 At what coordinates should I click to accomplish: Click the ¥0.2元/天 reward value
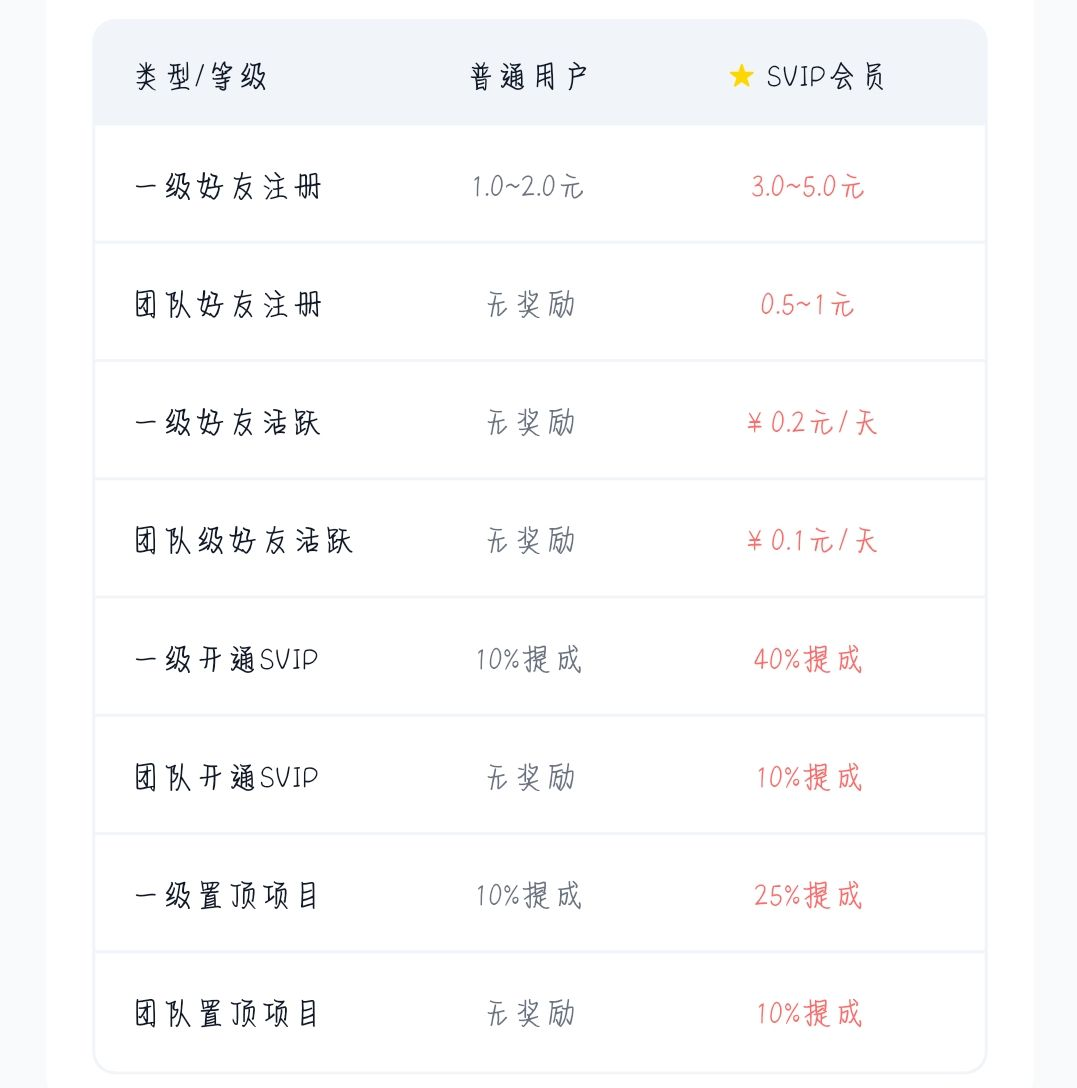tap(811, 423)
